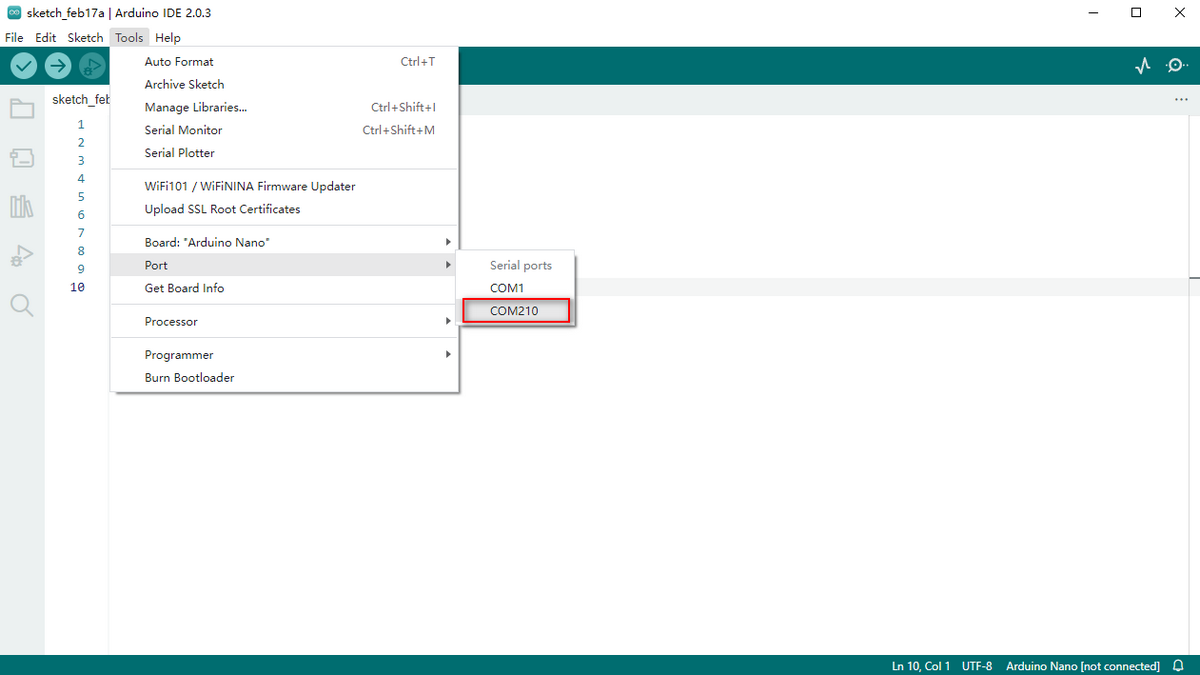Close the Tools menu in menu bar
Viewport: 1200px width, 675px height.
coord(129,38)
